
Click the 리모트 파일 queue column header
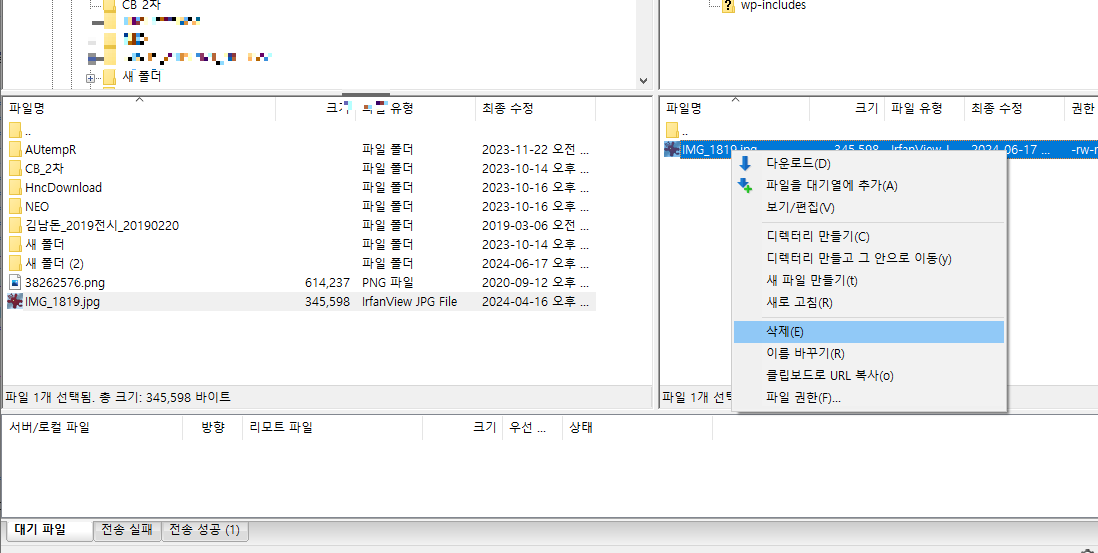click(333, 428)
